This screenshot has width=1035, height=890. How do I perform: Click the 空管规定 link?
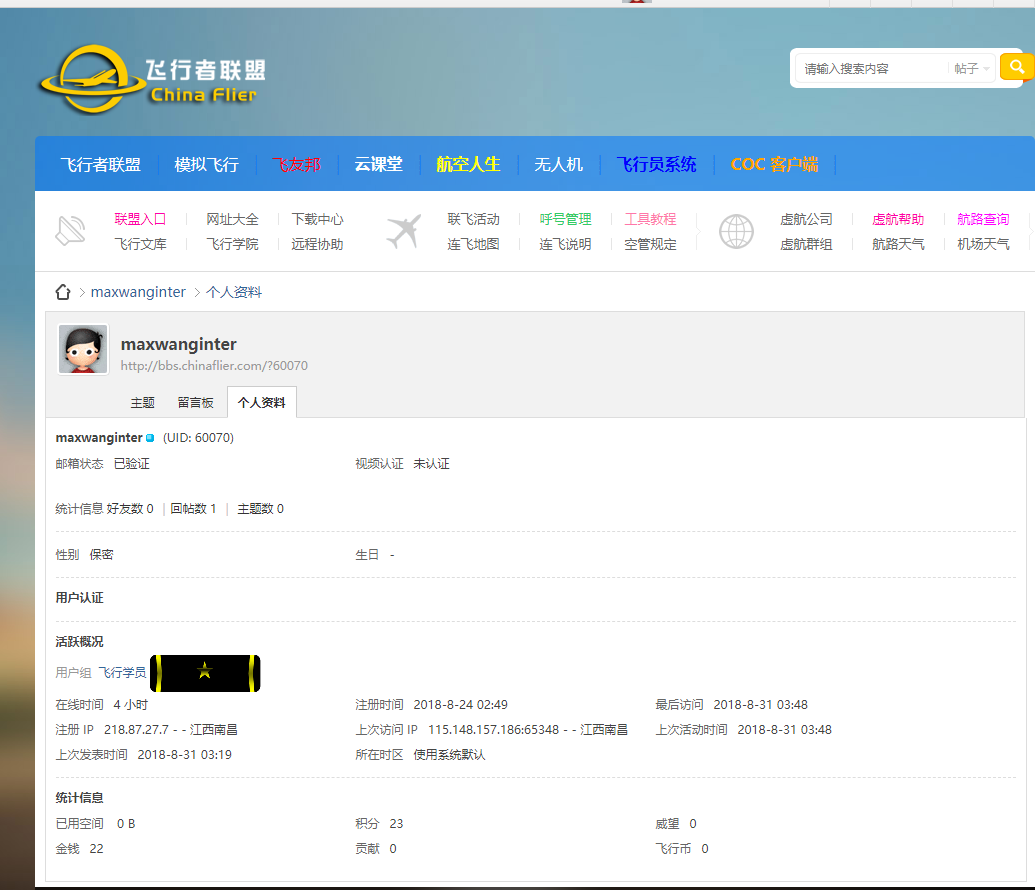coord(651,244)
